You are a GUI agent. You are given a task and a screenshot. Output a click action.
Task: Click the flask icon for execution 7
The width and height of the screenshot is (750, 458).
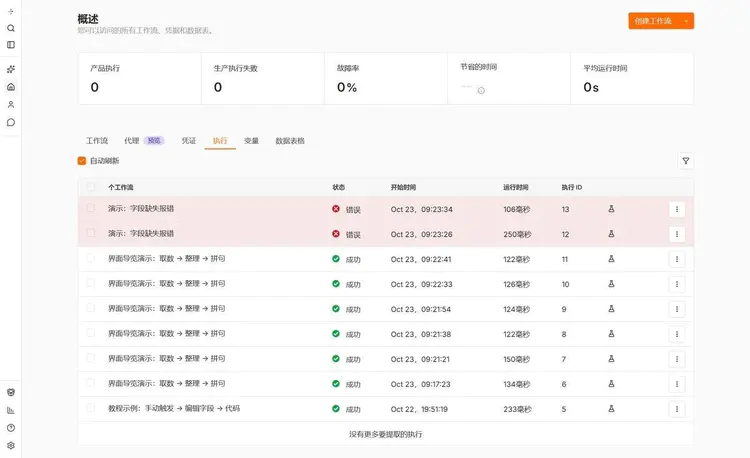[x=611, y=359]
